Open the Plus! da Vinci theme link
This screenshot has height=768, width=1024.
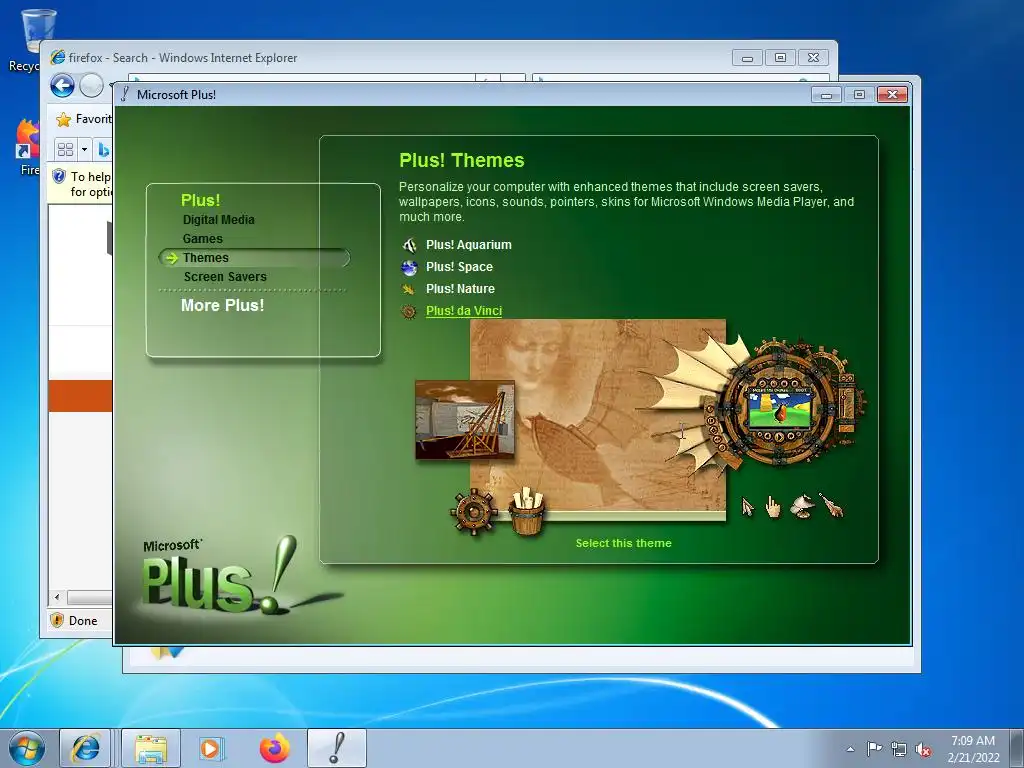coord(464,311)
